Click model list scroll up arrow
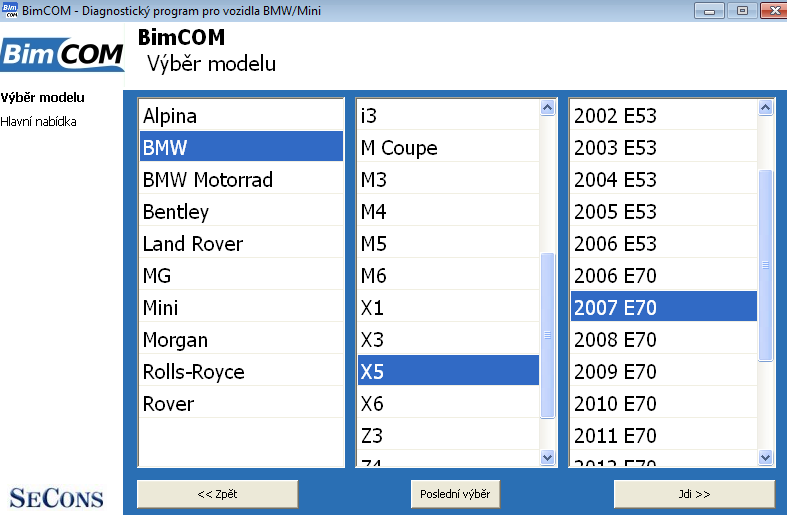 point(548,107)
